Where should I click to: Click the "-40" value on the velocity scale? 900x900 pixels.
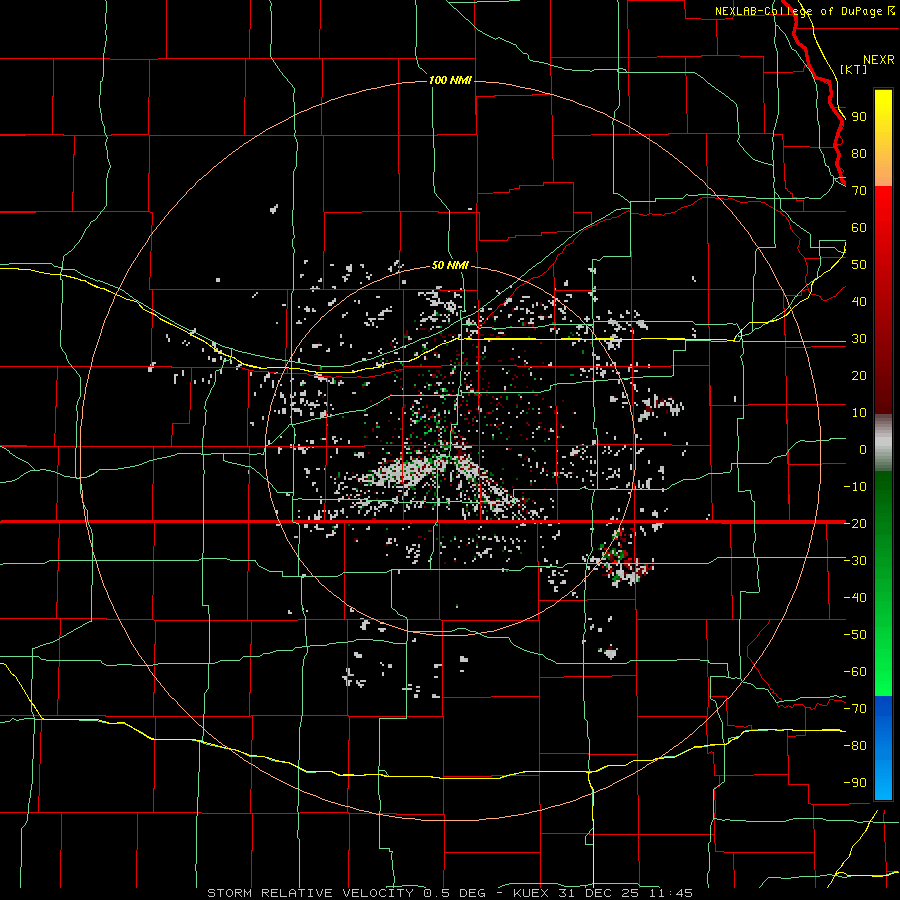coord(855,598)
